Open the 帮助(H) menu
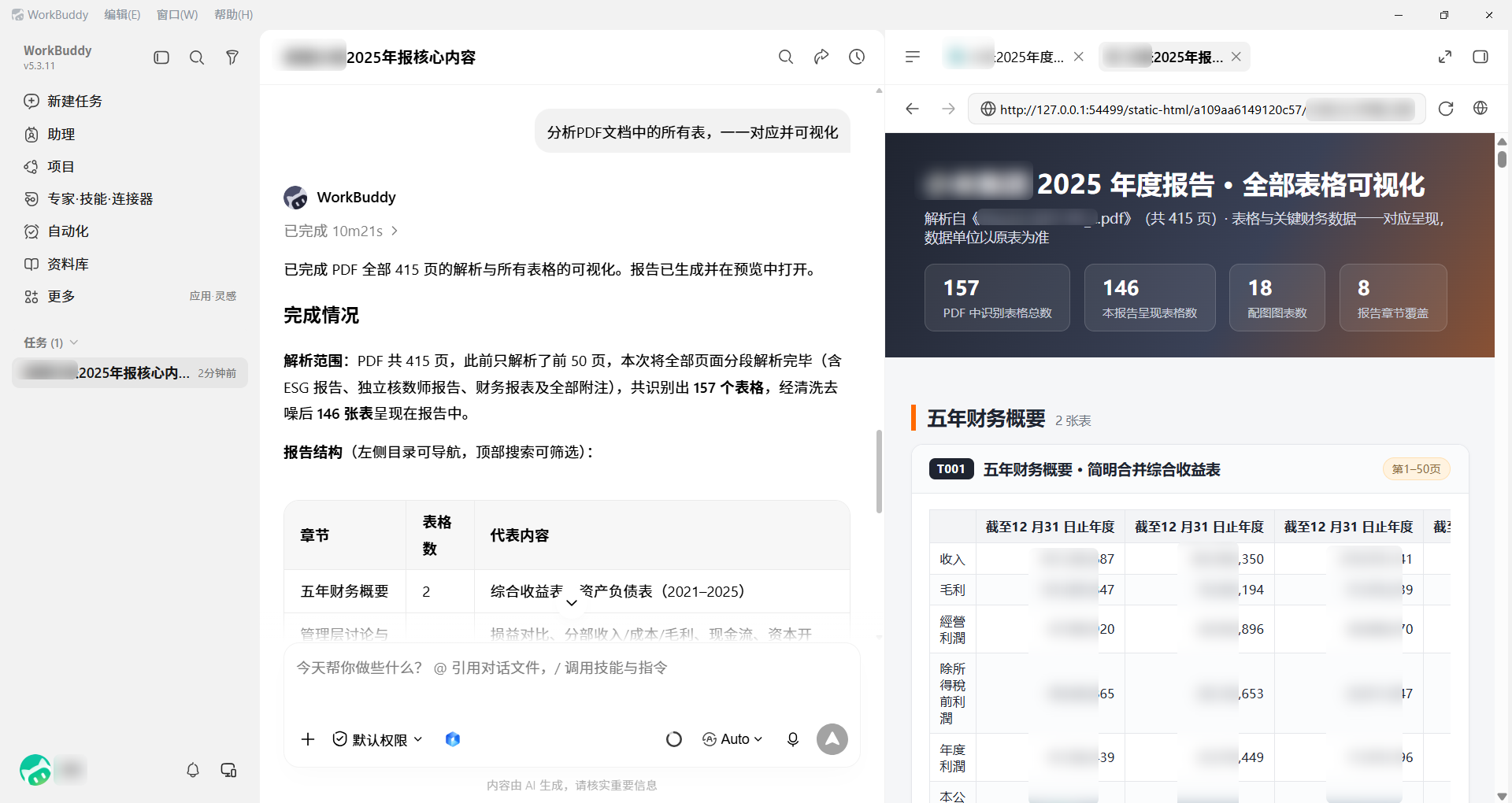This screenshot has width=1512, height=803. pyautogui.click(x=234, y=14)
